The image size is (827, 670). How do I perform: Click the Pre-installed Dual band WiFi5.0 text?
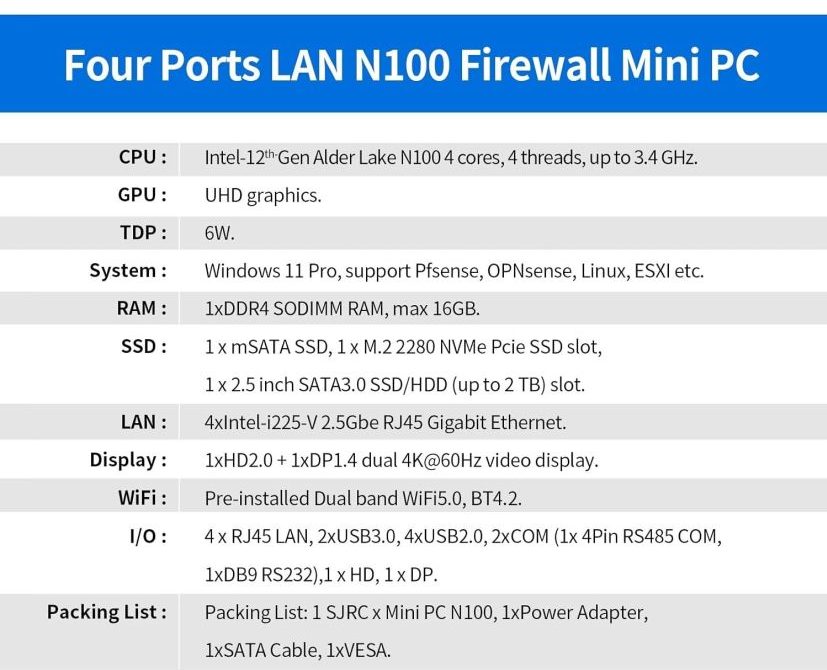(x=363, y=499)
